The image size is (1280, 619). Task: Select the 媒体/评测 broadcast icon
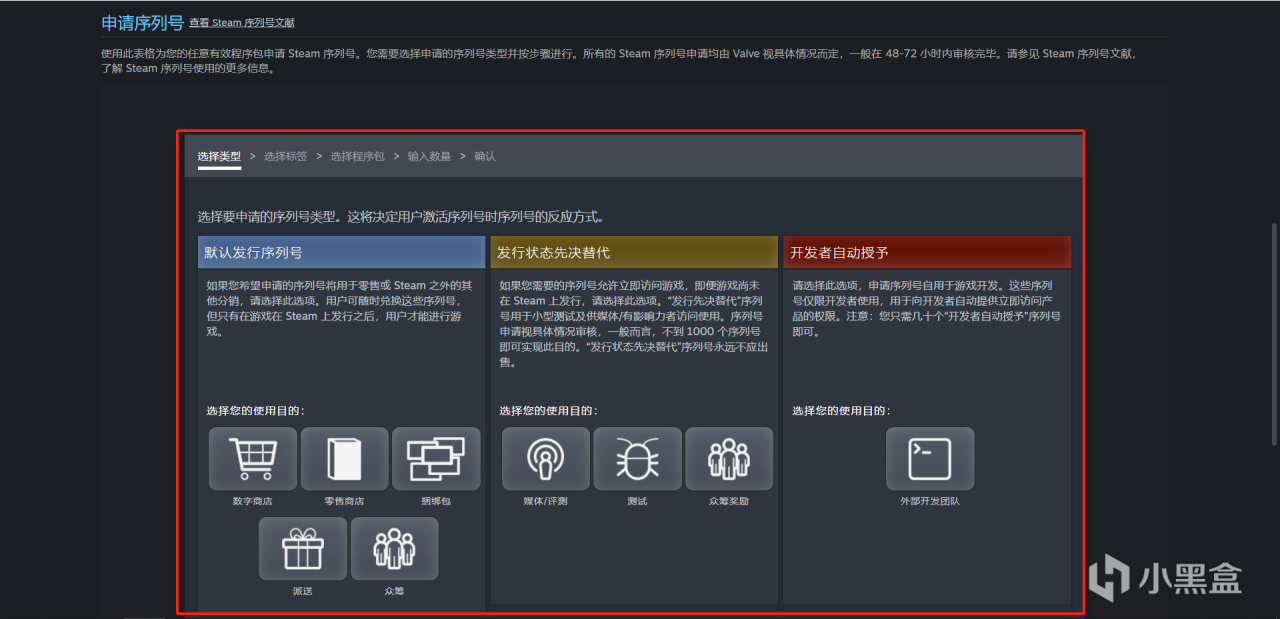coord(546,459)
